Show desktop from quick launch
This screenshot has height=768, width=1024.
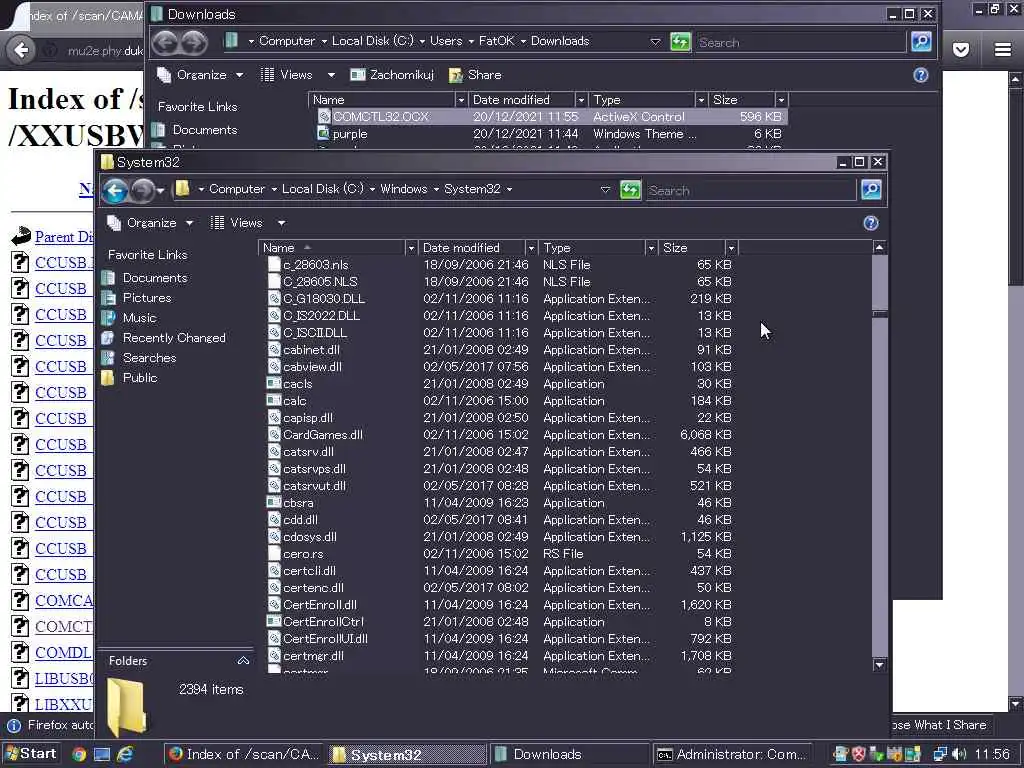point(102,754)
